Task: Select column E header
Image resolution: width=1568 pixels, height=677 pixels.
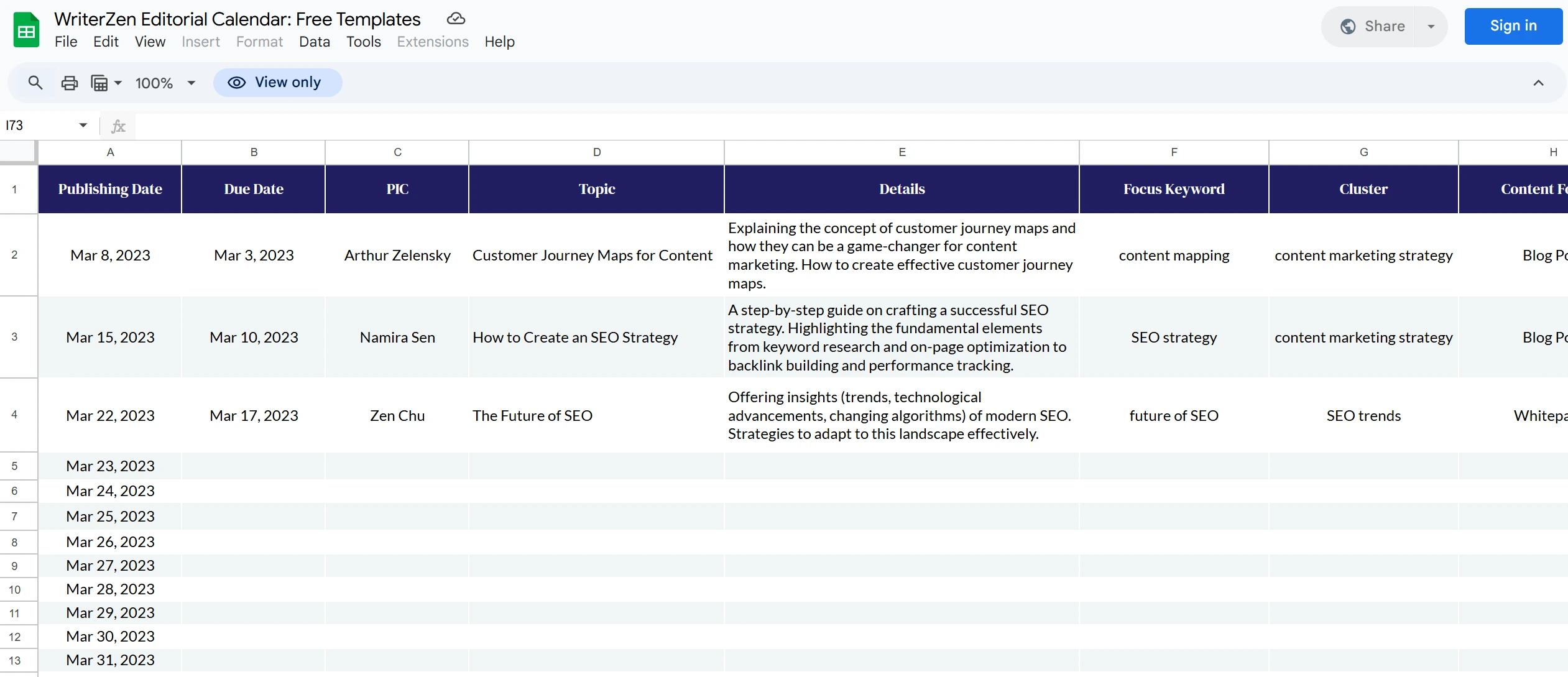Action: [902, 152]
